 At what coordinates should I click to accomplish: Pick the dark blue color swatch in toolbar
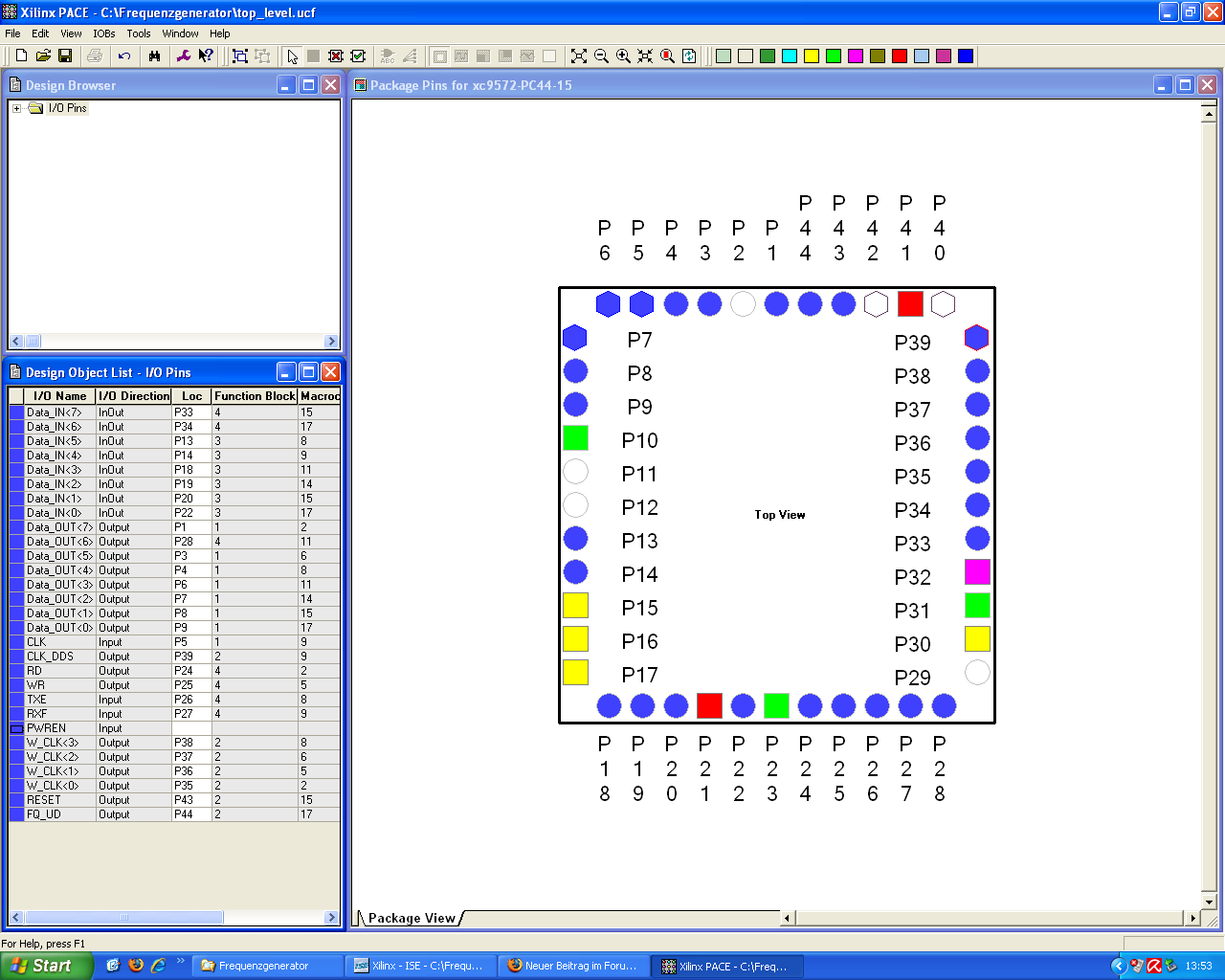tap(966, 56)
